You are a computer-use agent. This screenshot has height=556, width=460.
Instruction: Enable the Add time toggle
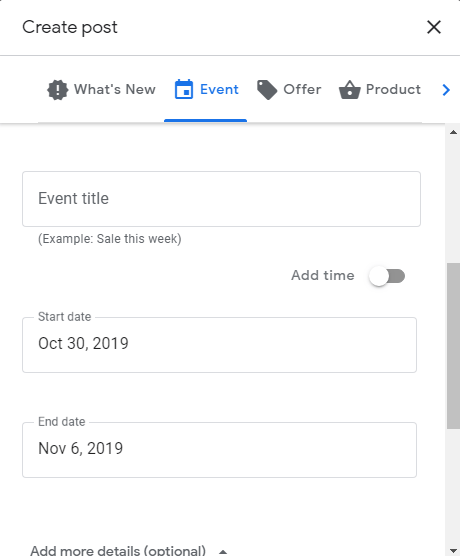[387, 276]
